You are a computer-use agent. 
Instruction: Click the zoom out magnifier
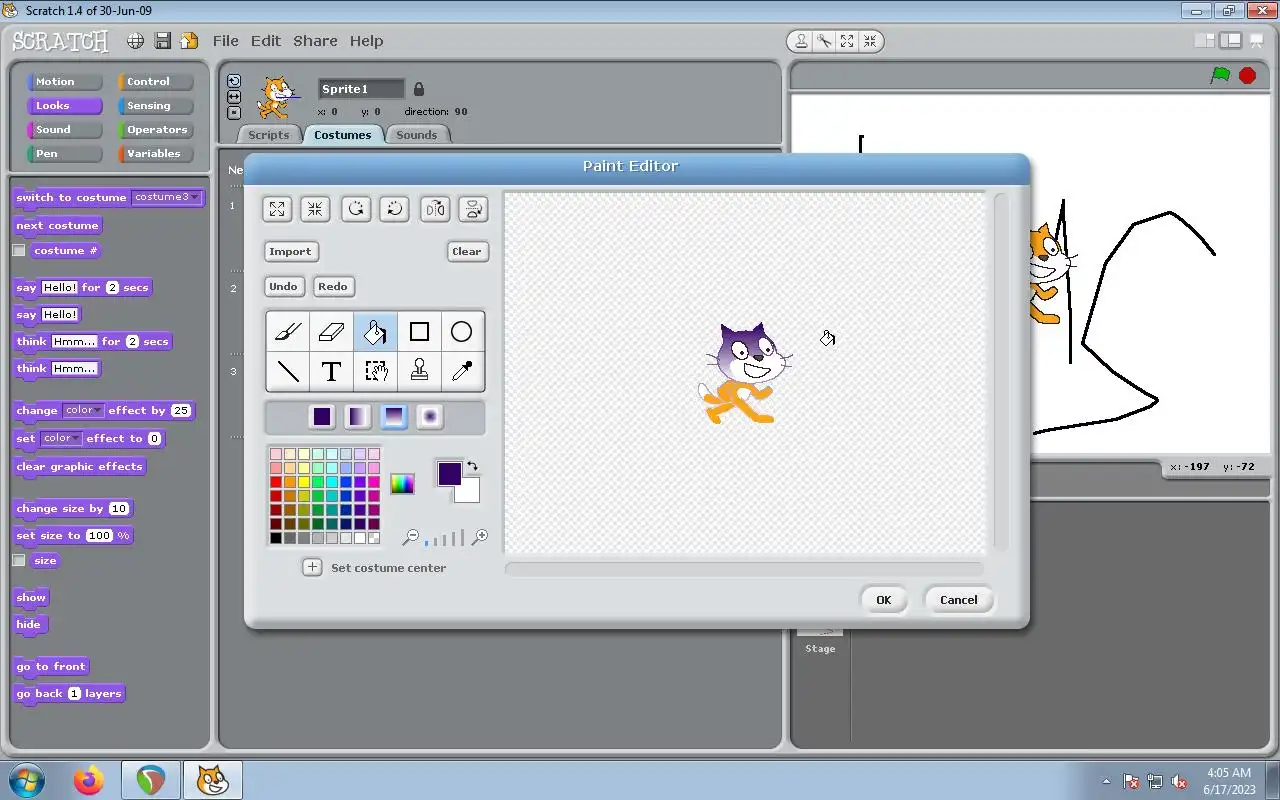click(x=410, y=537)
